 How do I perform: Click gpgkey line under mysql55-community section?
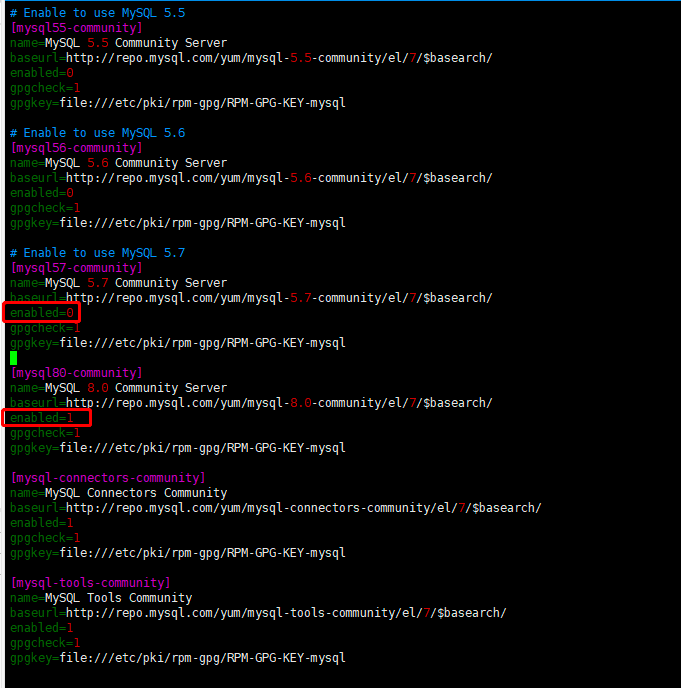point(178,103)
